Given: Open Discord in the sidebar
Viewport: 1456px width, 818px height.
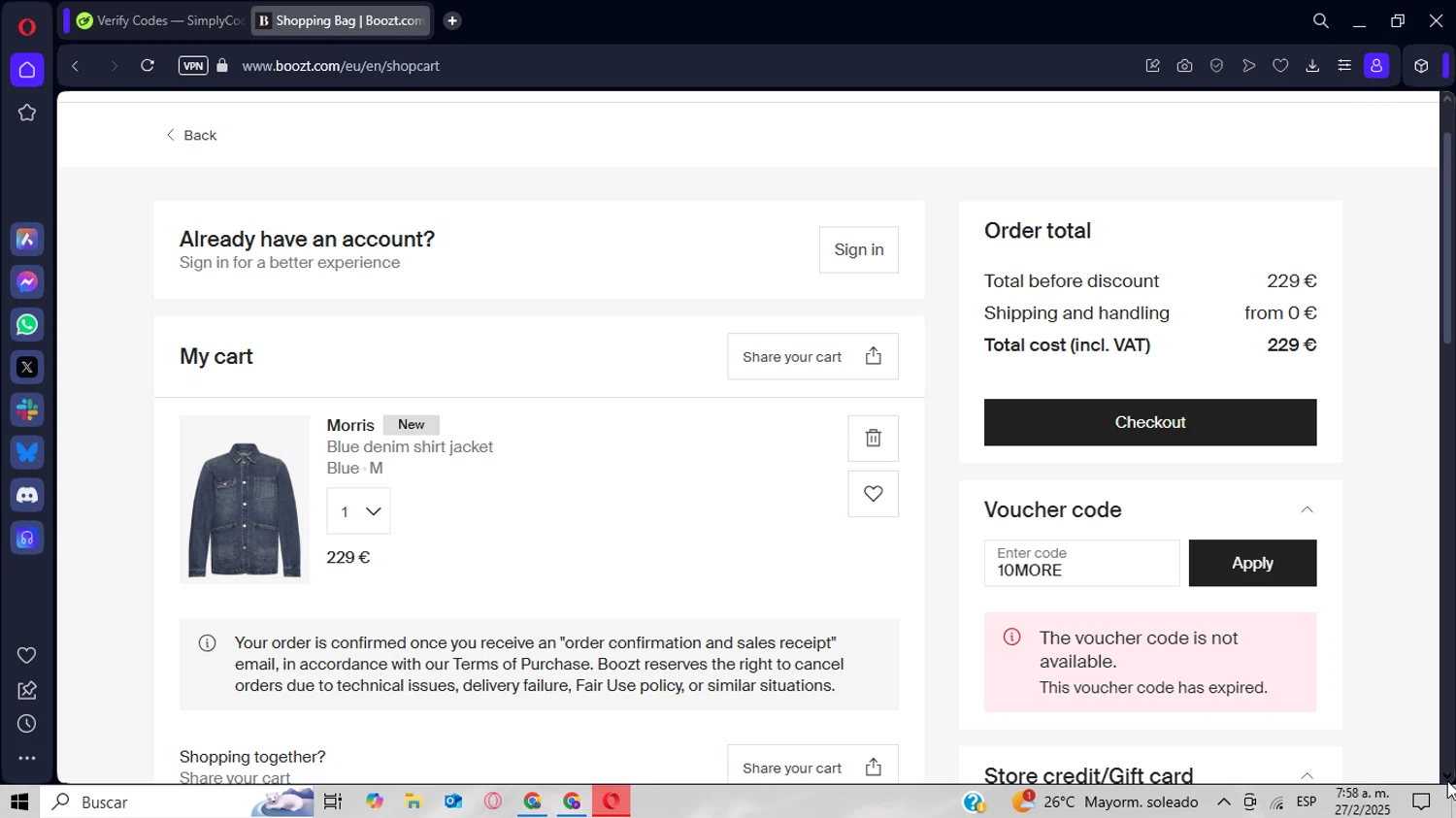Looking at the screenshot, I should click(x=27, y=495).
